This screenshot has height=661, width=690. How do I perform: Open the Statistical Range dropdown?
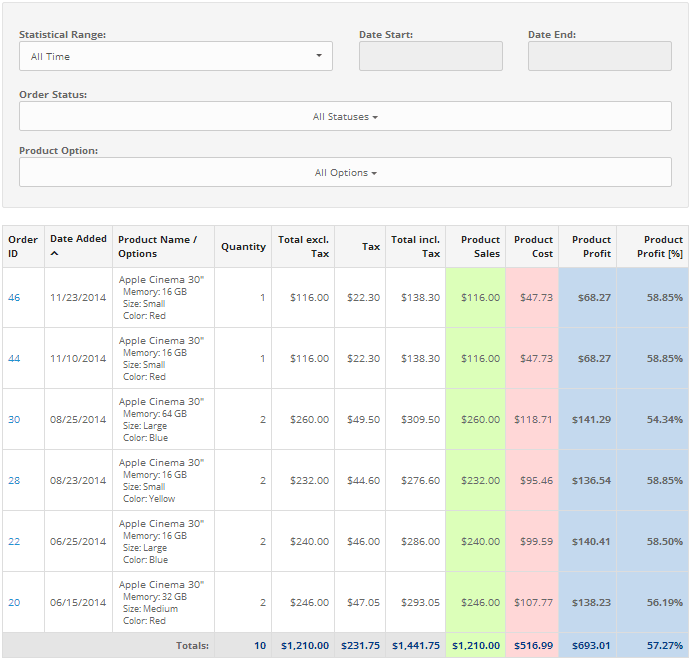tap(176, 56)
